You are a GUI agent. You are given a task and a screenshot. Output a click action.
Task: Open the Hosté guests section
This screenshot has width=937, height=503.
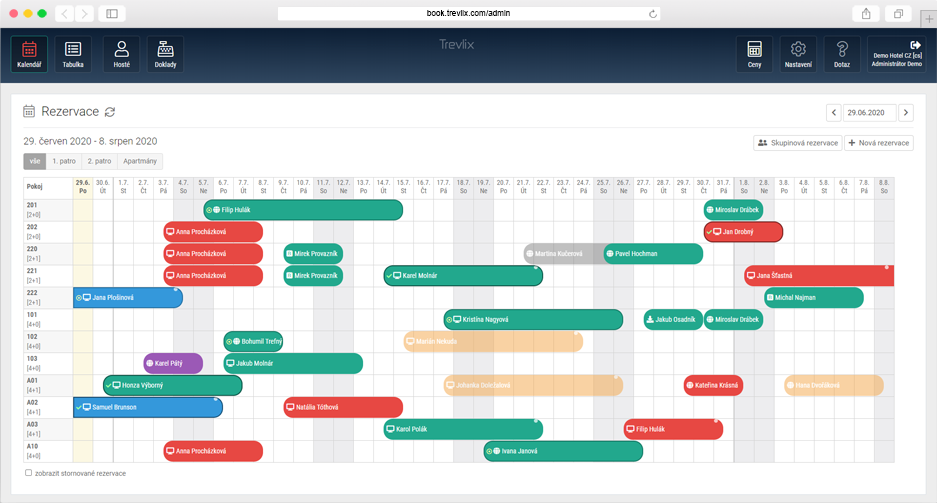click(x=121, y=54)
